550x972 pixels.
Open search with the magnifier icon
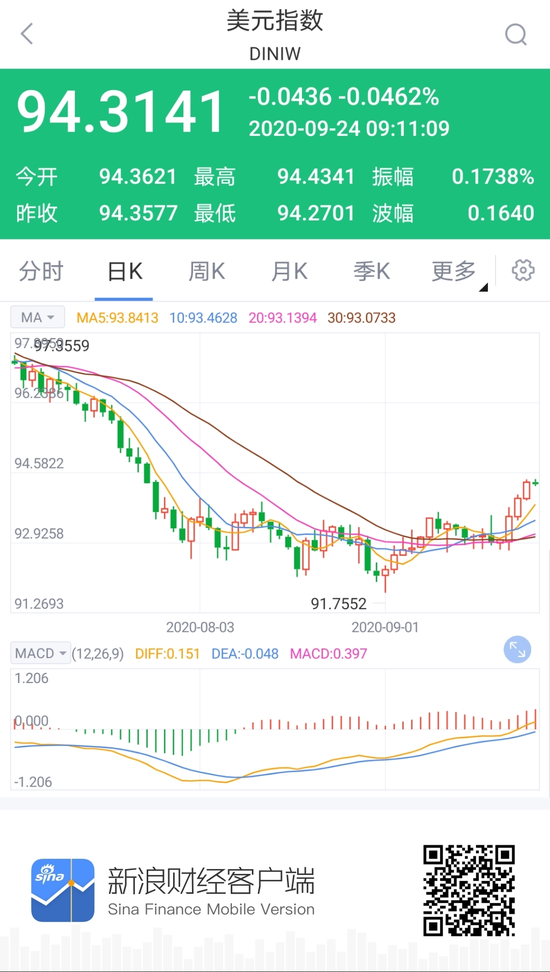[516, 35]
